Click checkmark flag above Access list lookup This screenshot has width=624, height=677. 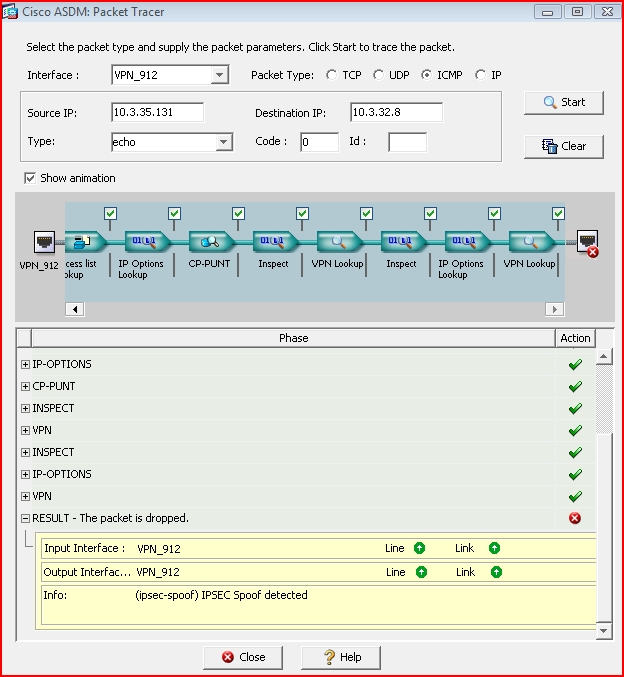coord(111,213)
